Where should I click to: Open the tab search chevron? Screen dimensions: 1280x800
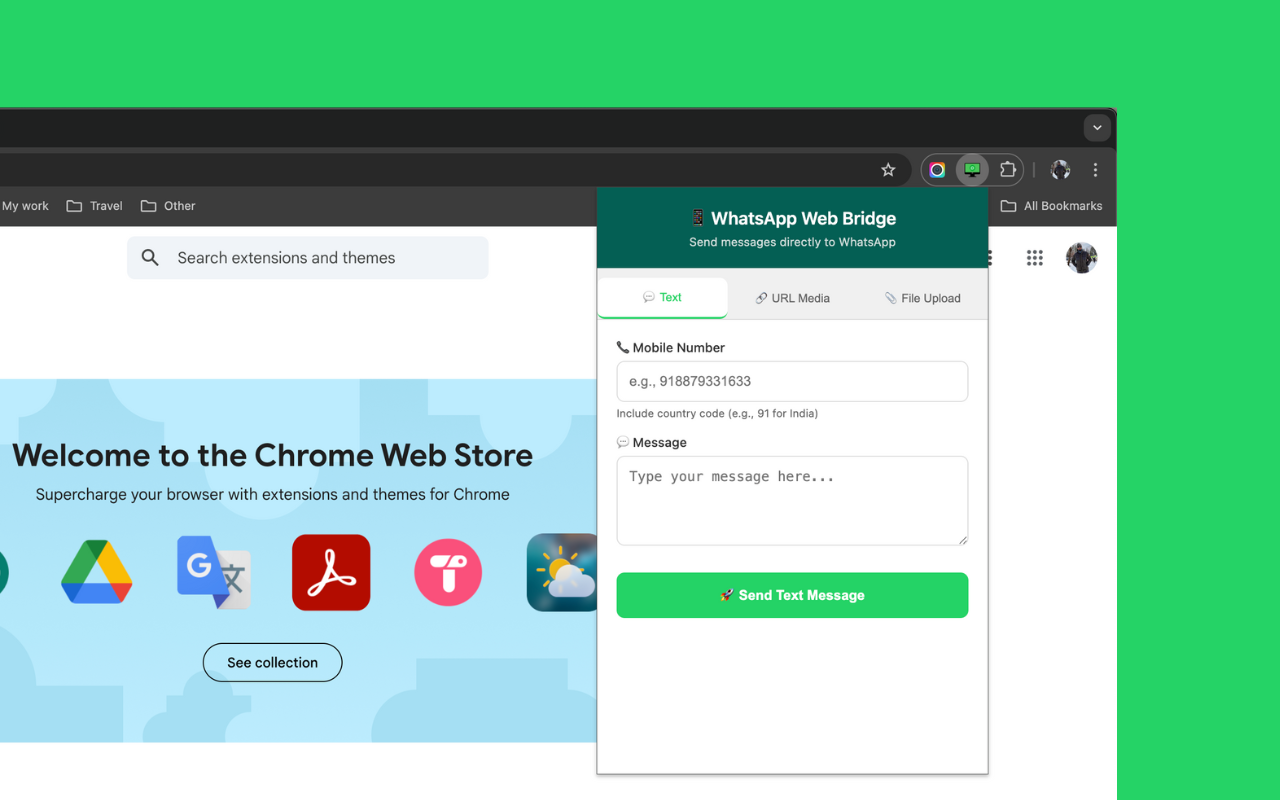tap(1097, 127)
